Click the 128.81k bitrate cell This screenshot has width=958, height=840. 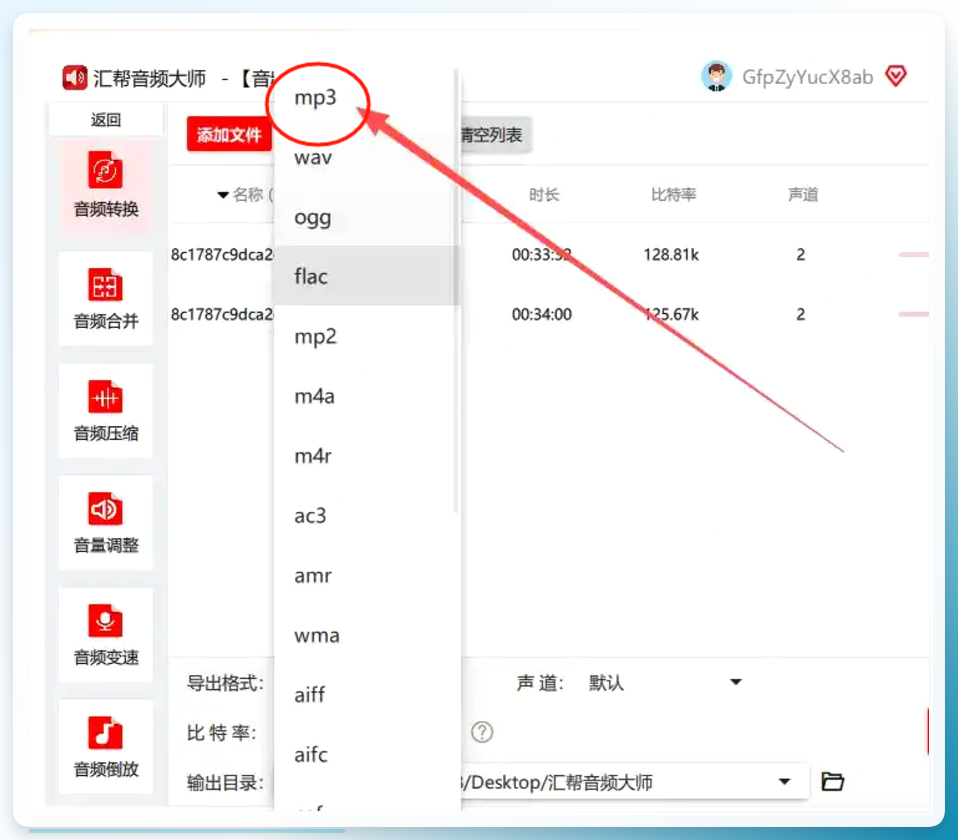pos(671,254)
